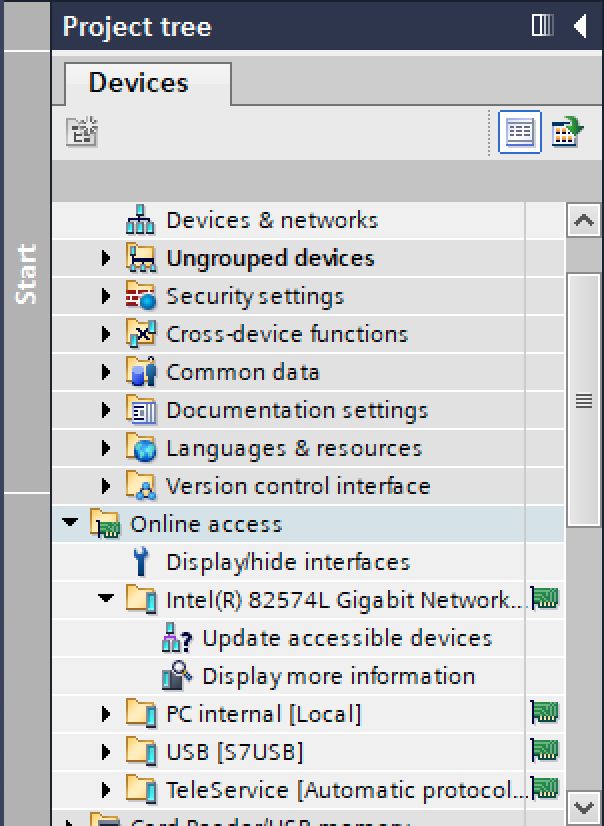Select PC internal [Local] entry
Screen dimensions: 604x826
(263, 715)
